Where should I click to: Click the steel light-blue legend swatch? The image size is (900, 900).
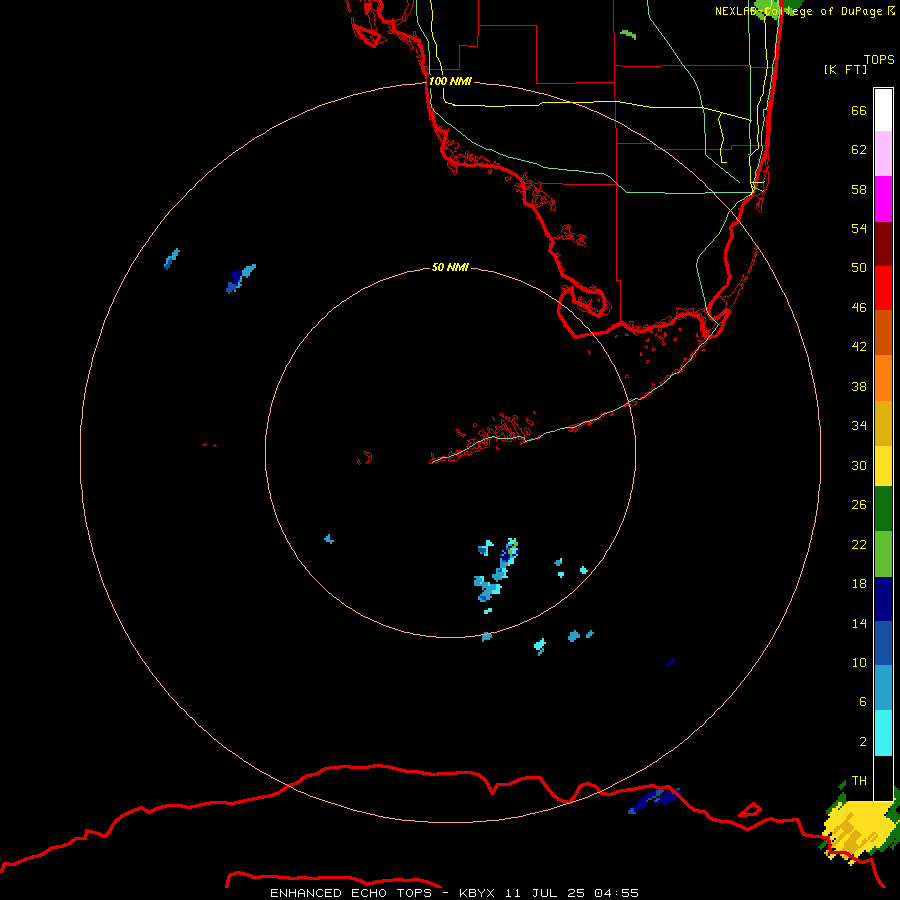coord(883,688)
